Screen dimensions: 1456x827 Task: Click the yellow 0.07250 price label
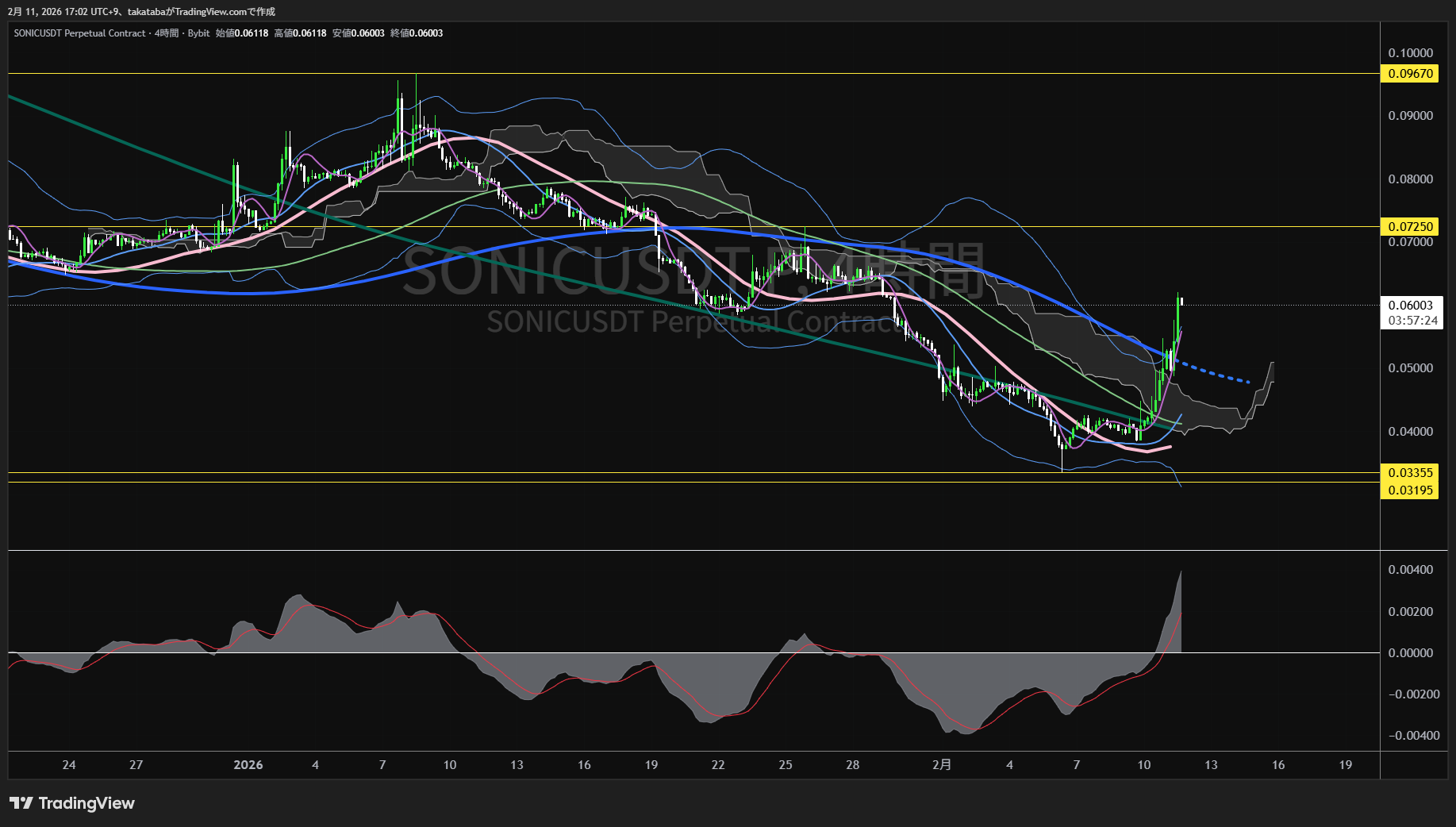(1410, 227)
